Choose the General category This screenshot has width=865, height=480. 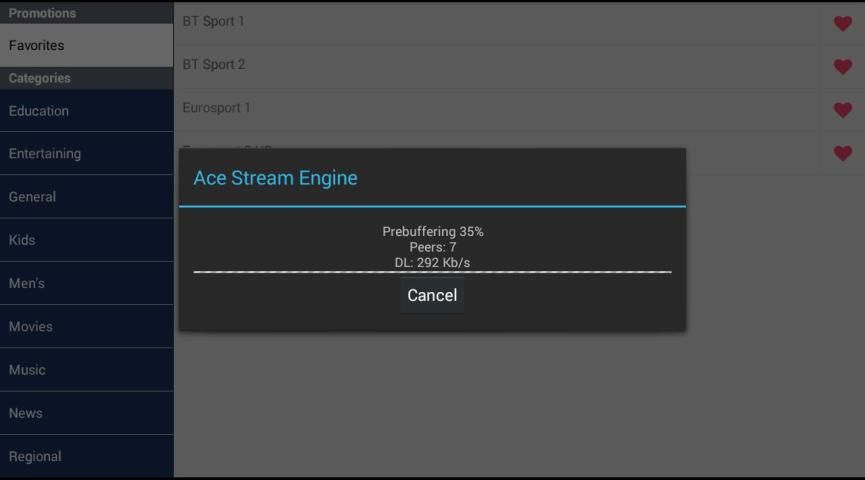86,197
